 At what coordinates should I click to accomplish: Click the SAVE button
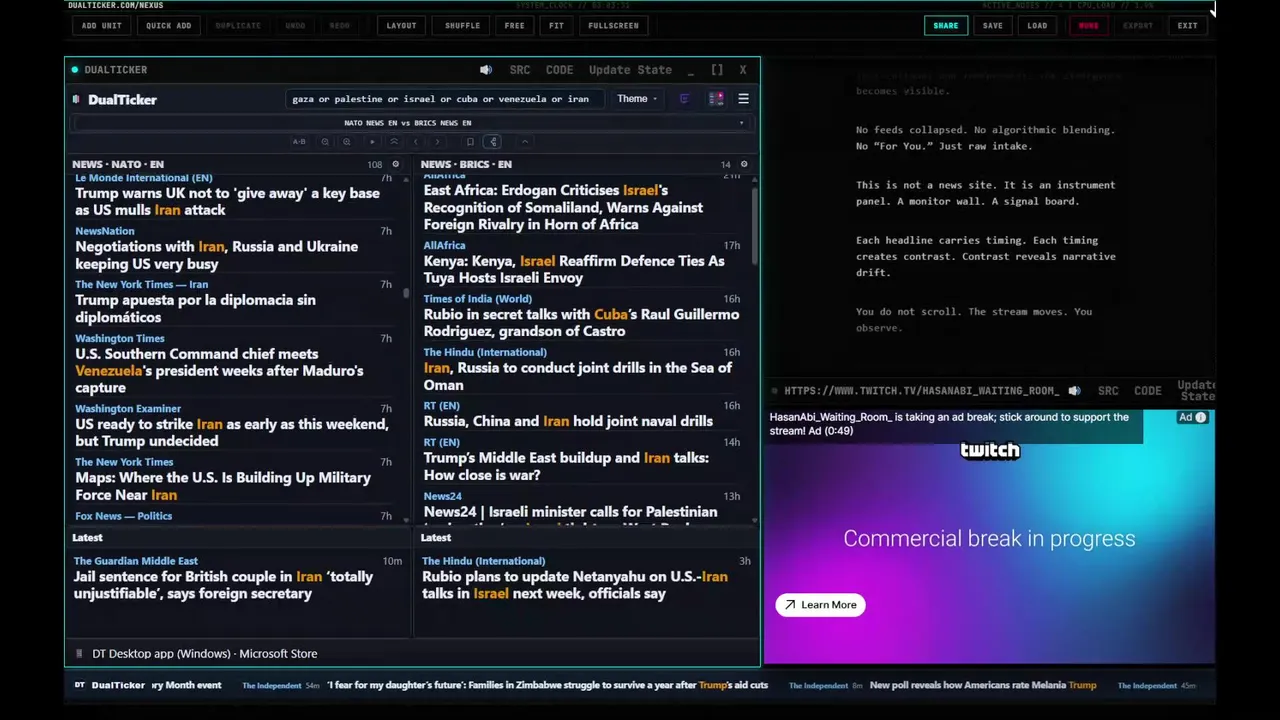click(x=992, y=26)
